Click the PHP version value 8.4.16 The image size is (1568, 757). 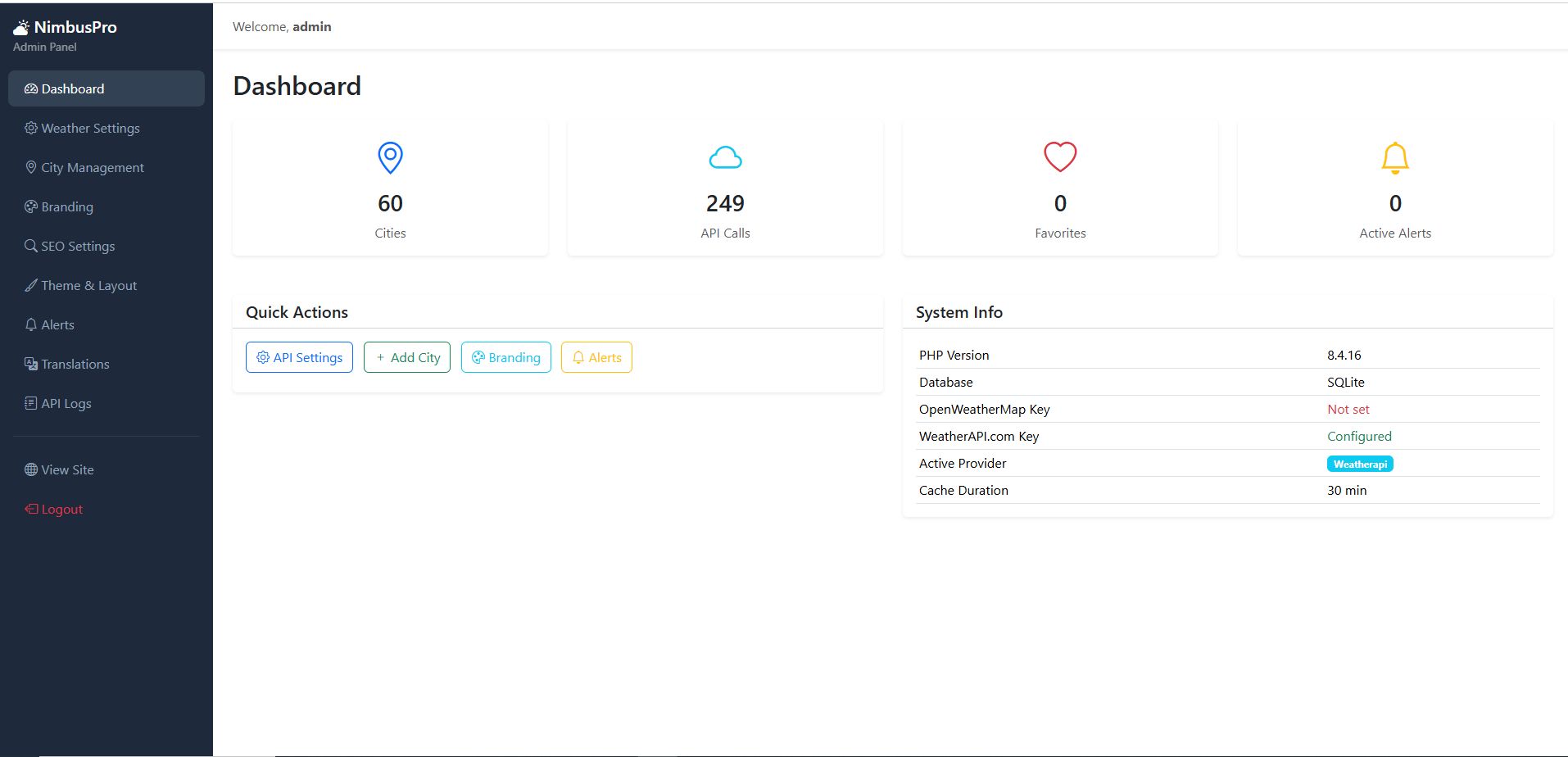click(x=1344, y=355)
